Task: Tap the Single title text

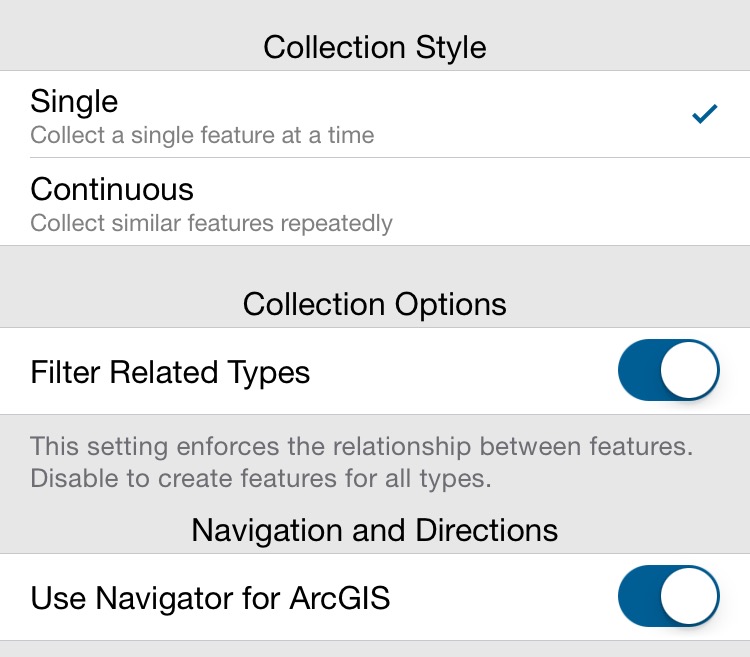Action: pos(74,102)
